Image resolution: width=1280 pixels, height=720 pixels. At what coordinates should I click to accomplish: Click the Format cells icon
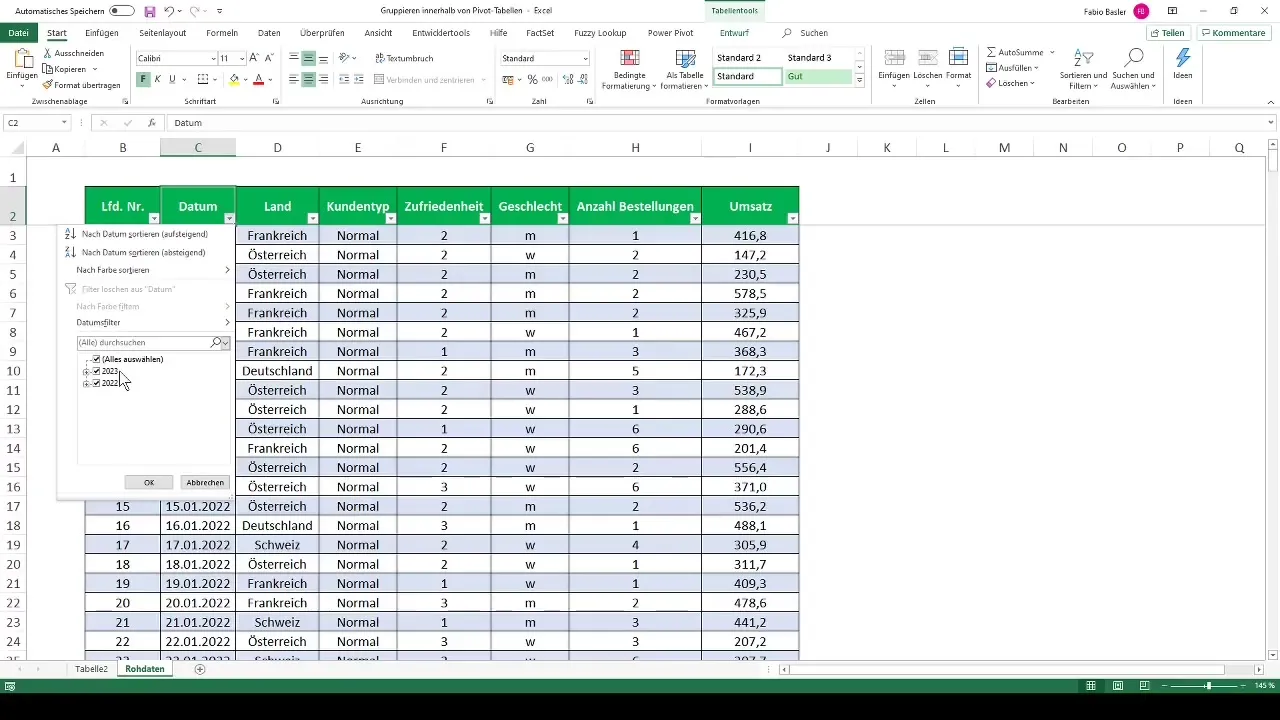(x=958, y=57)
